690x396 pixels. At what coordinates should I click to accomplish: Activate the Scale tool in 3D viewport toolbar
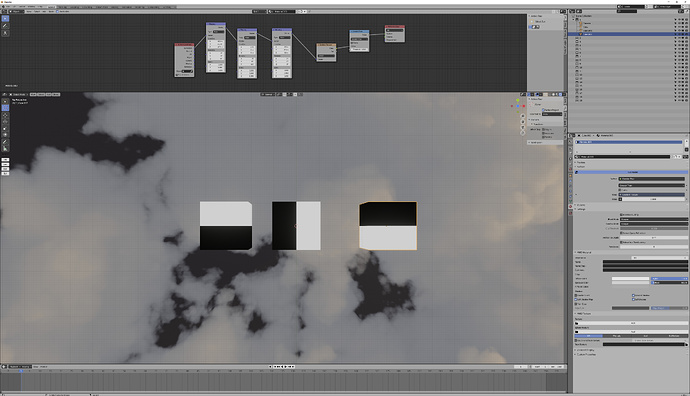click(5, 128)
